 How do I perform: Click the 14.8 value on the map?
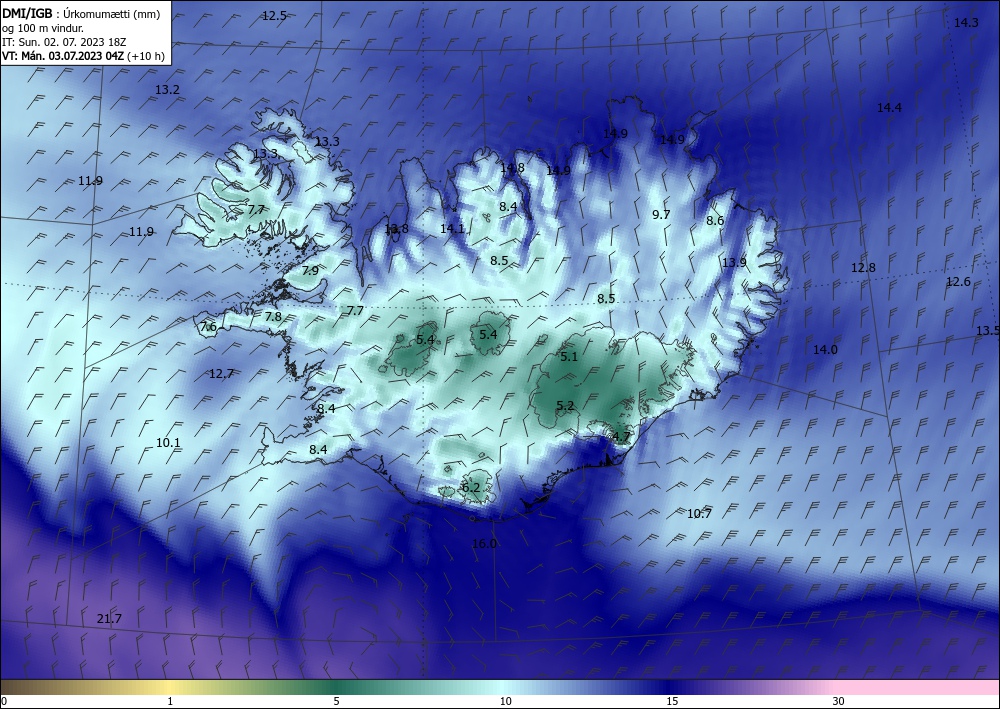[512, 168]
